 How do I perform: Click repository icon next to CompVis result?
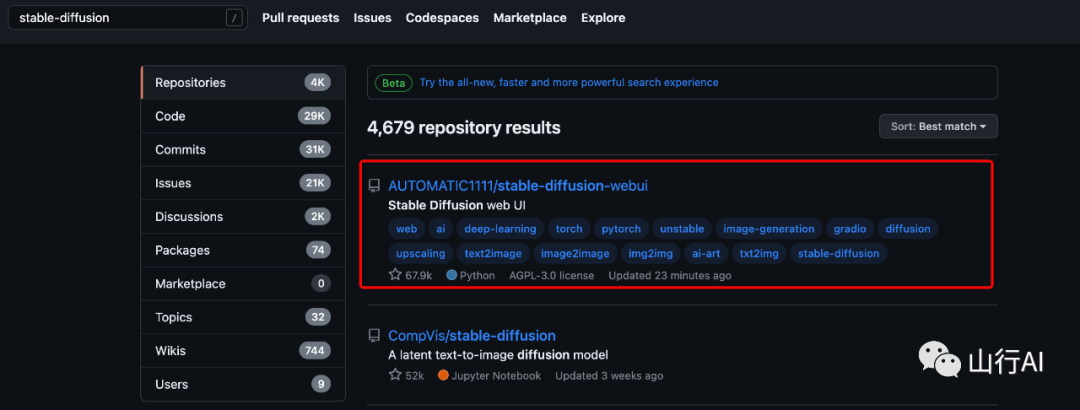374,336
